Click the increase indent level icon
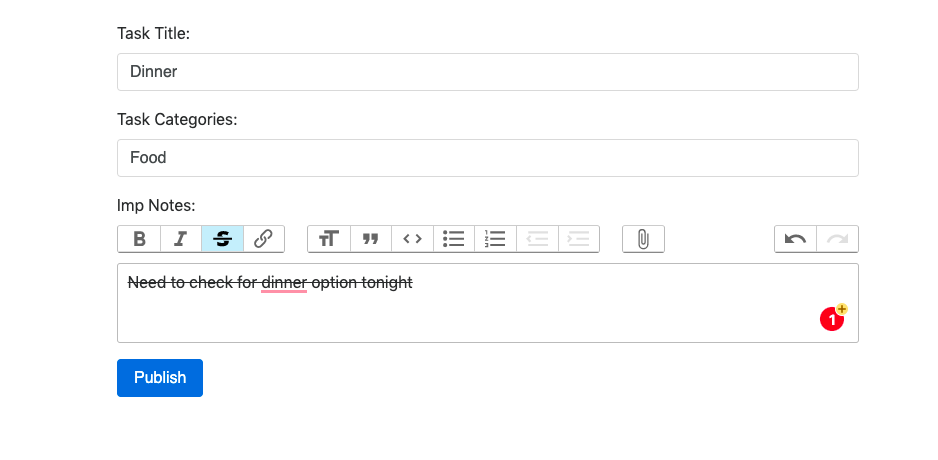938x460 pixels. coord(578,239)
